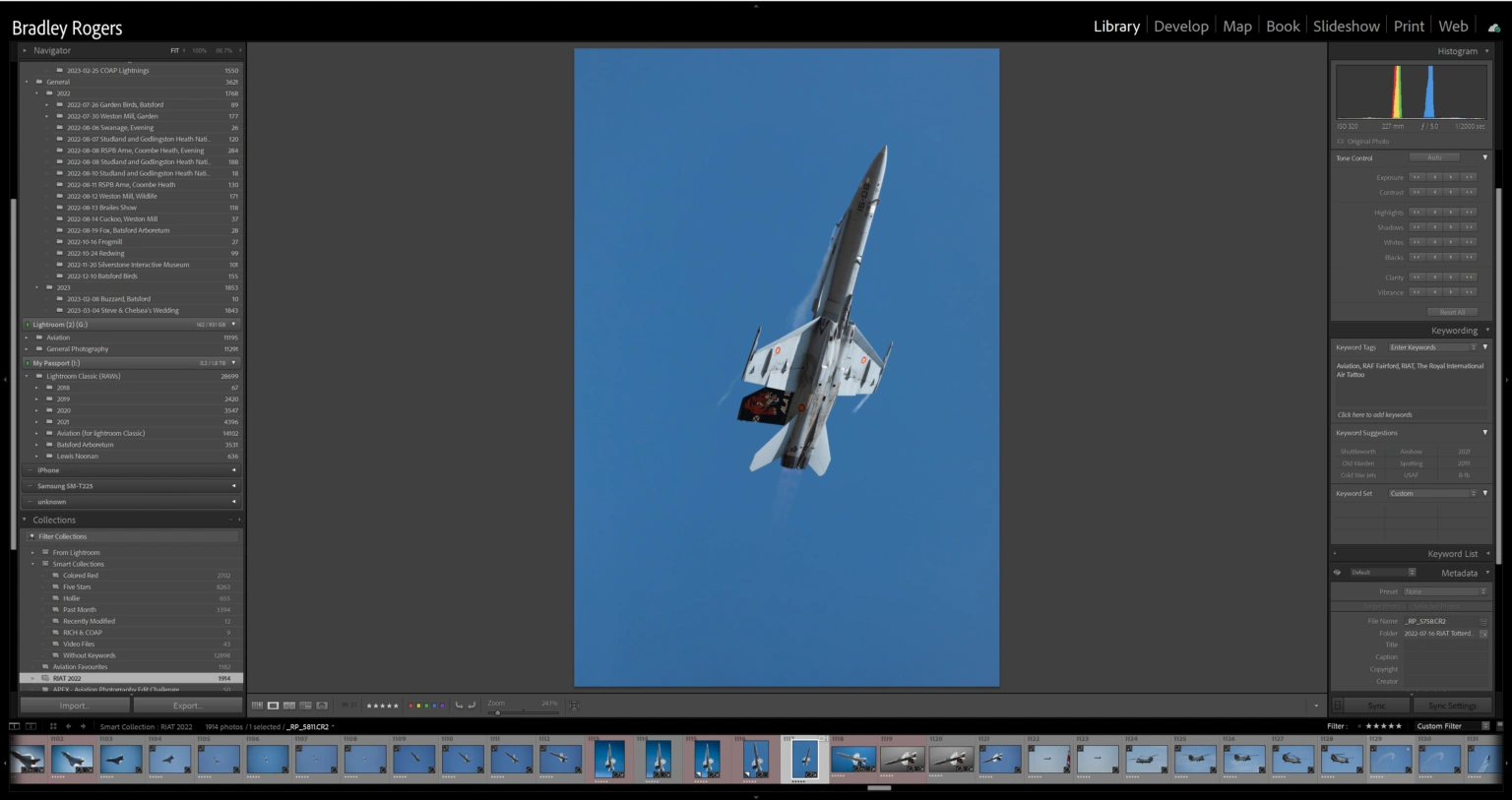The image size is (1512, 800).
Task: Open Survey view from toolbar
Action: pos(305,706)
